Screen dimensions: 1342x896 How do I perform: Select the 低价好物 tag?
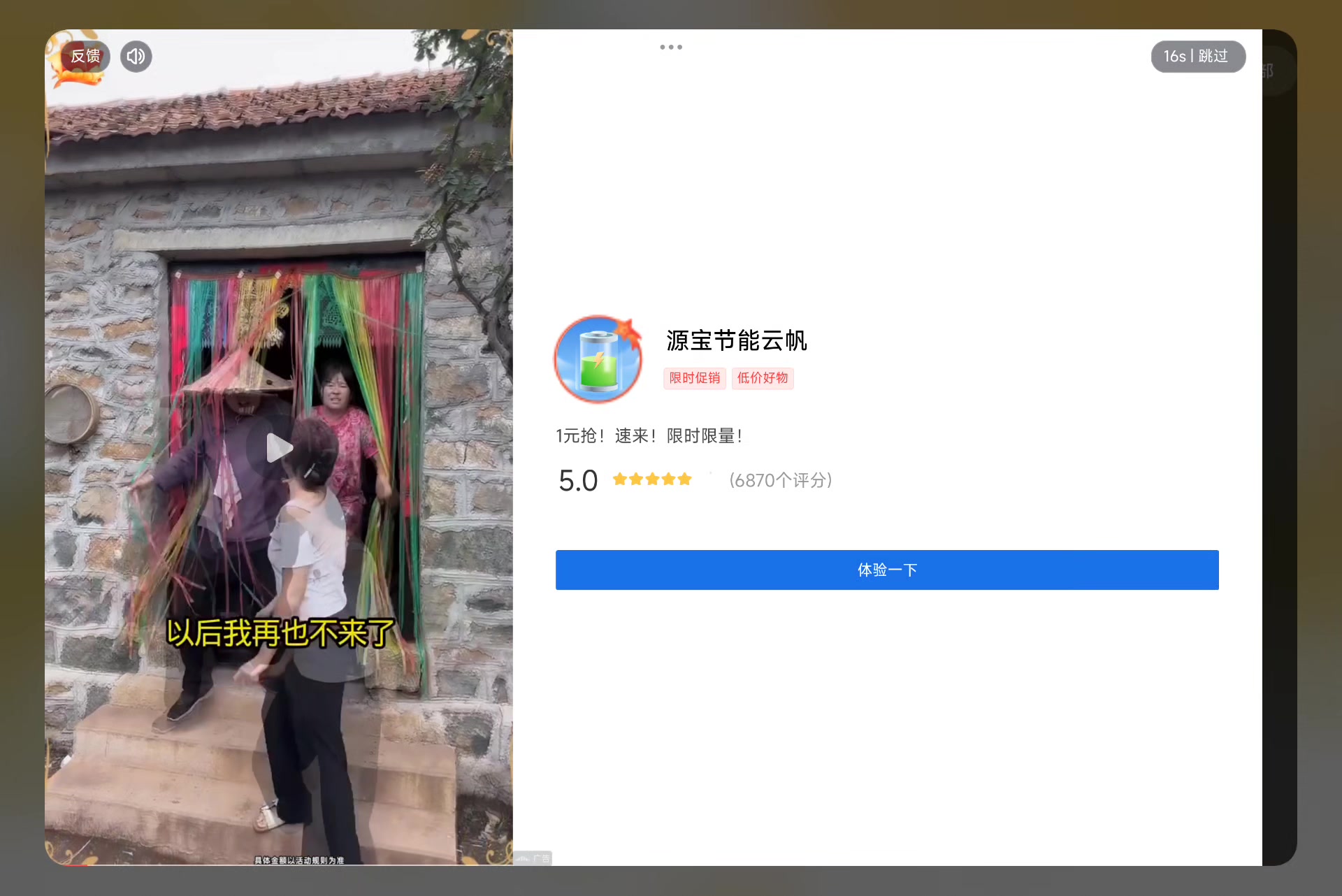click(762, 378)
